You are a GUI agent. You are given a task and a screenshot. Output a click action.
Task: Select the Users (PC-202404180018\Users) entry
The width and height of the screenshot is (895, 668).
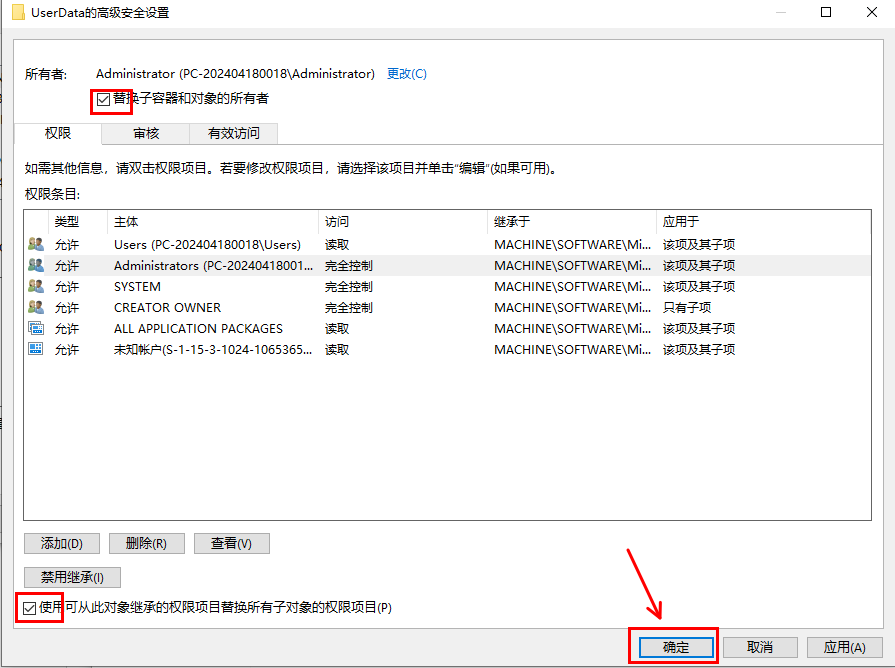coord(448,244)
